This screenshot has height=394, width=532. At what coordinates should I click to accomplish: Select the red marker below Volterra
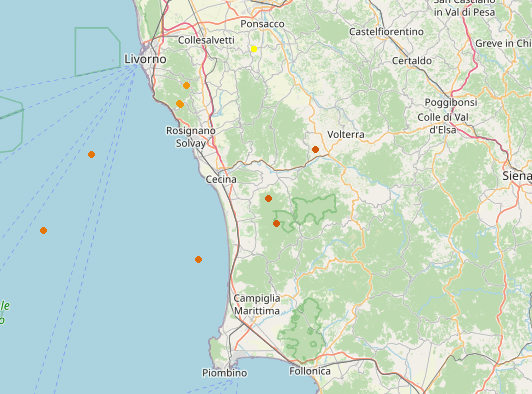[x=315, y=149]
